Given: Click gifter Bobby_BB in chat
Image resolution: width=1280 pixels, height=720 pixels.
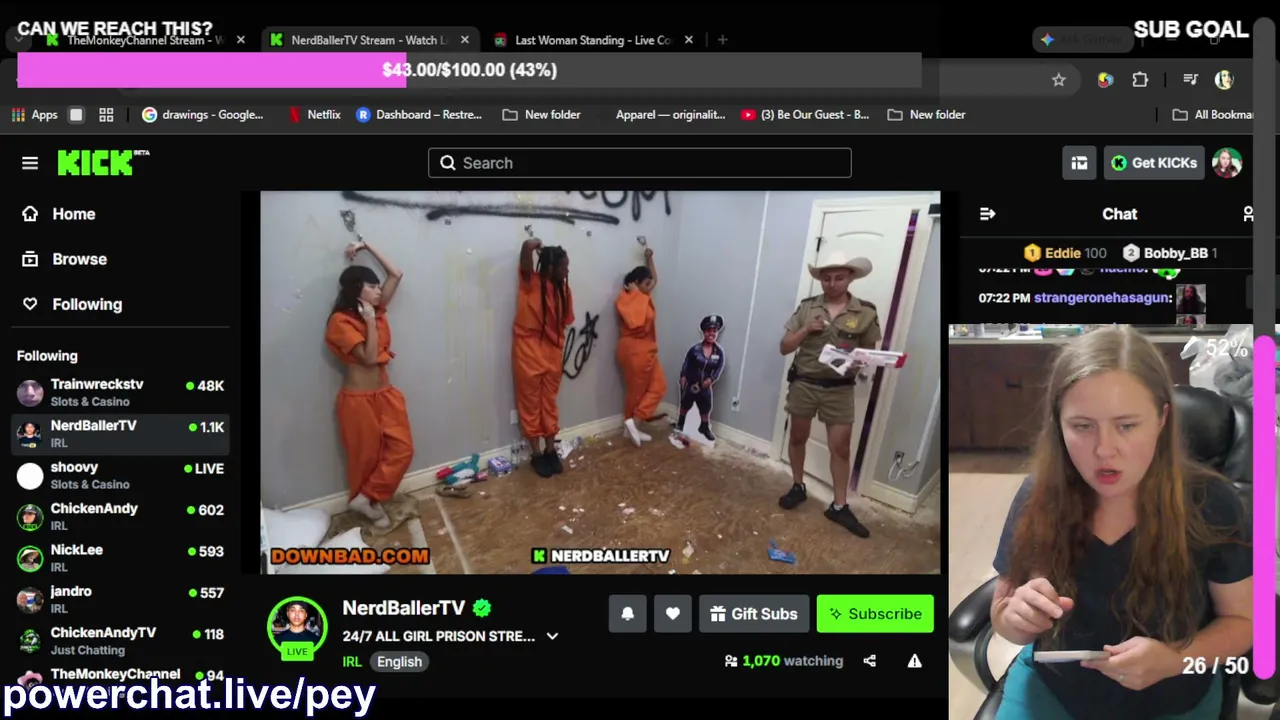Looking at the screenshot, I should (x=1170, y=253).
